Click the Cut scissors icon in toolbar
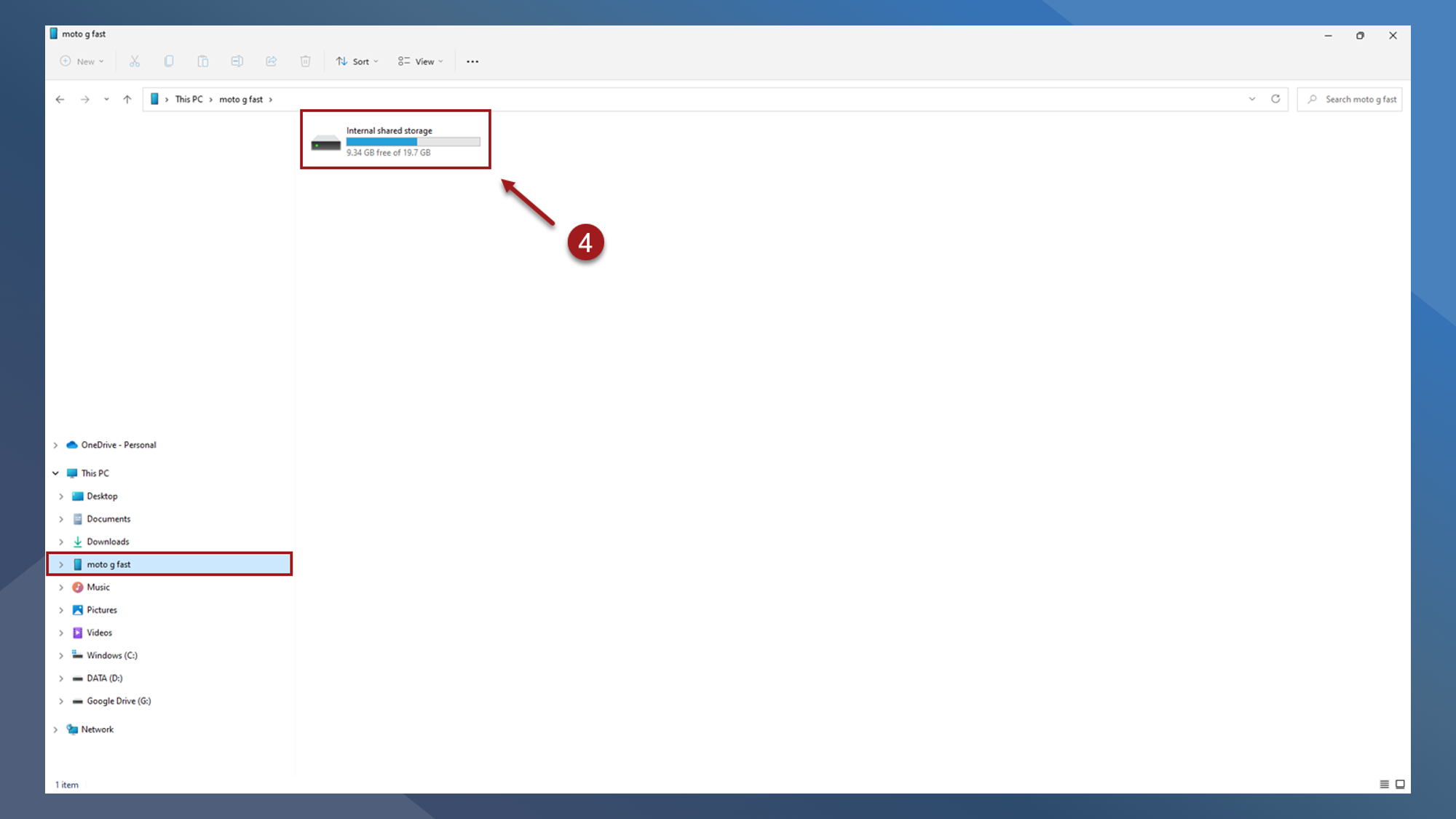 coord(135,61)
